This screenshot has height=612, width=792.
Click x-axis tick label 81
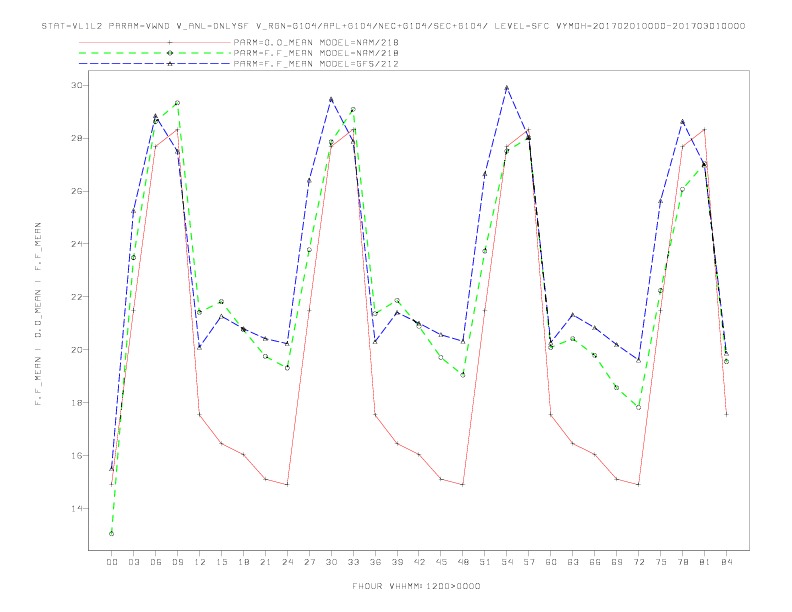pos(705,562)
